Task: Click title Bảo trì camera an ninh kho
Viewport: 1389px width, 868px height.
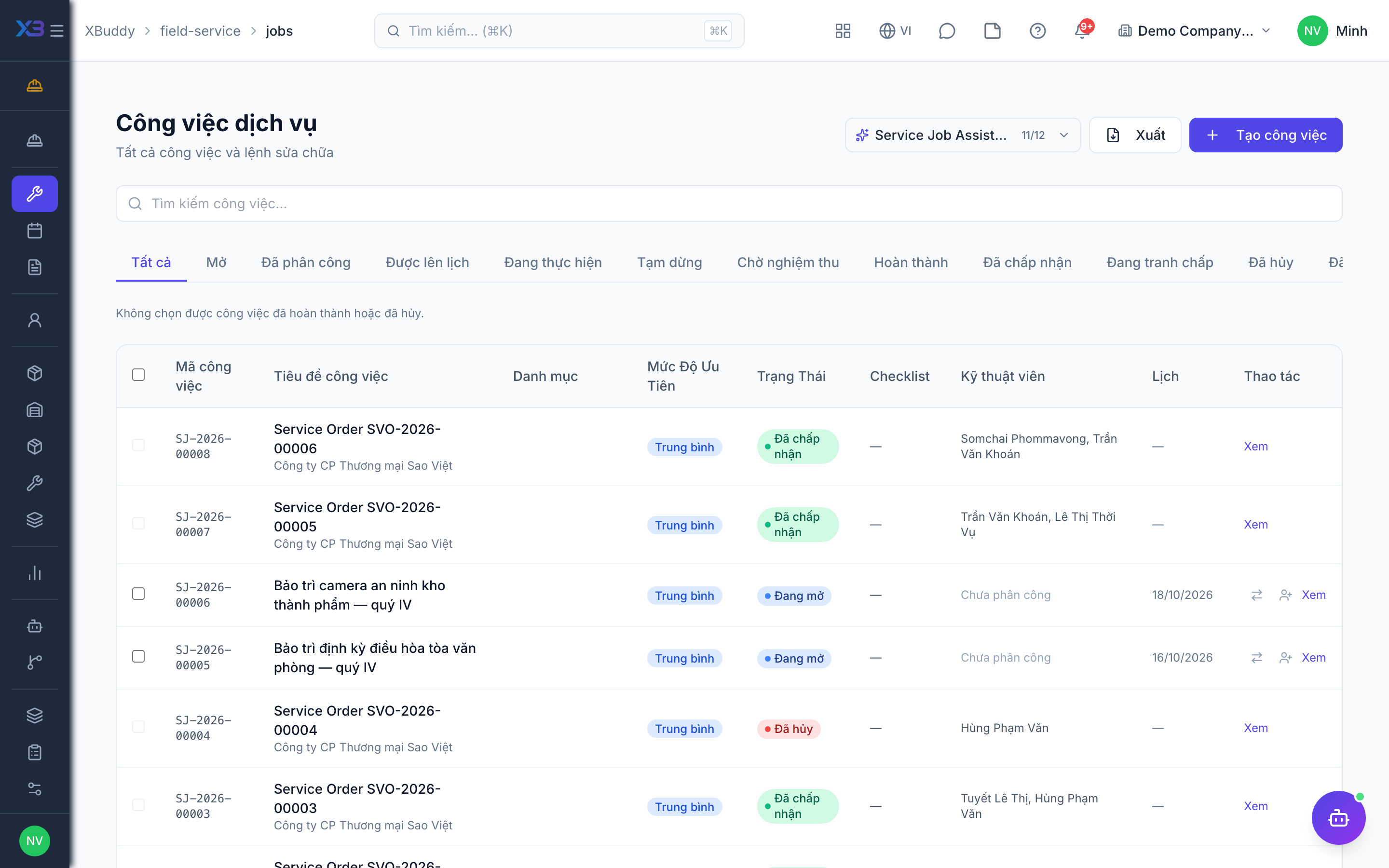Action: point(359,596)
